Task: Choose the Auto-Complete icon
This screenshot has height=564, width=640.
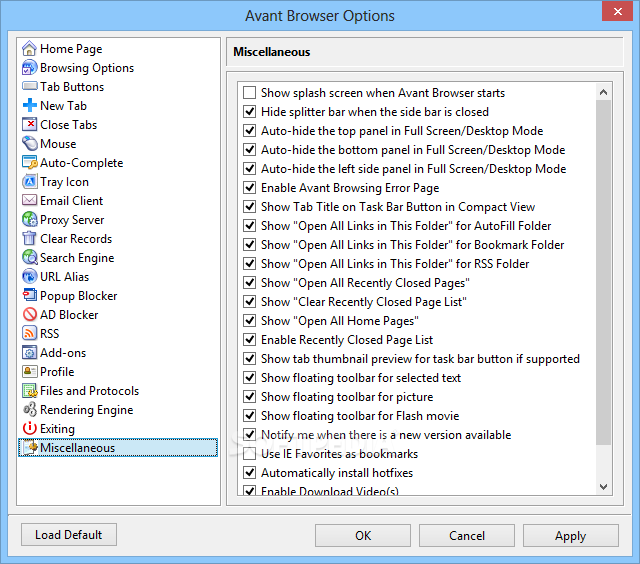Action: (29, 162)
